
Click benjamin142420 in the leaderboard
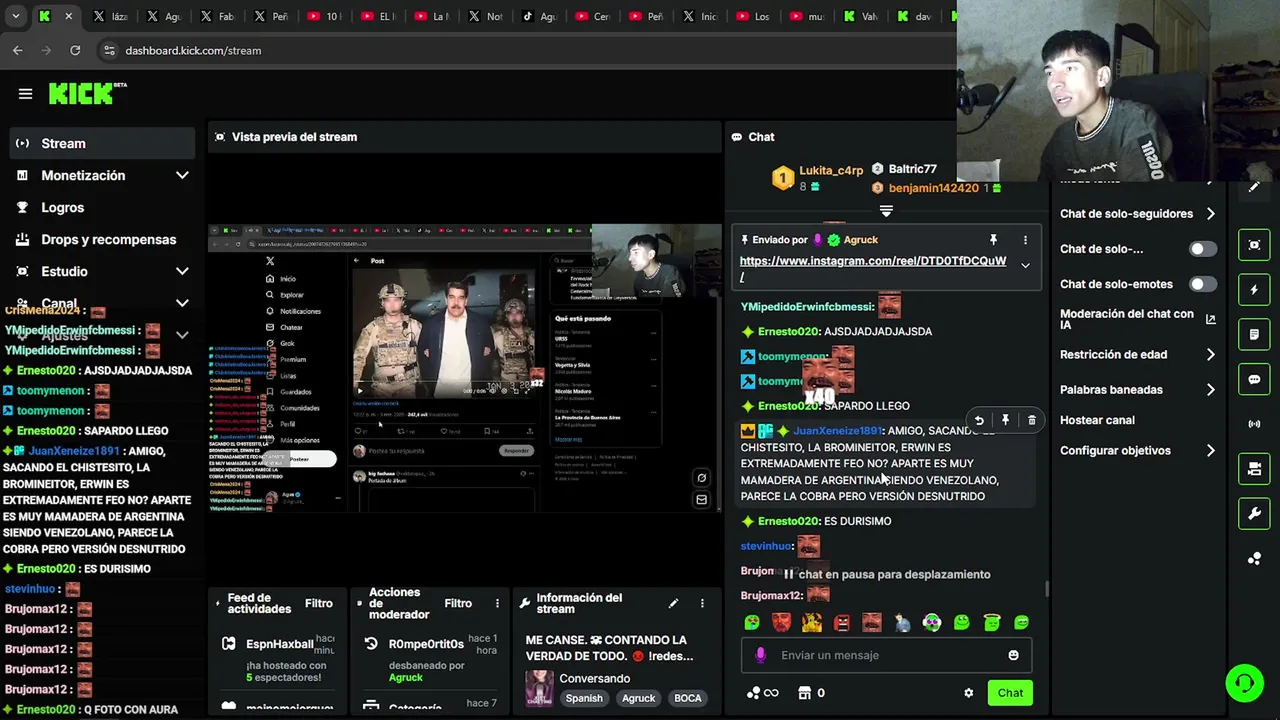[x=934, y=188]
